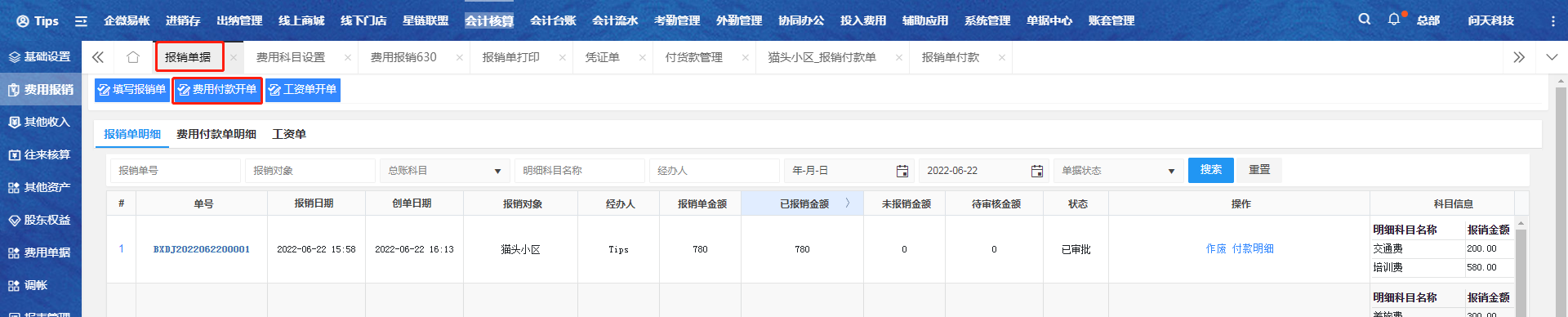Click the 费用付款开单 button

(x=218, y=90)
